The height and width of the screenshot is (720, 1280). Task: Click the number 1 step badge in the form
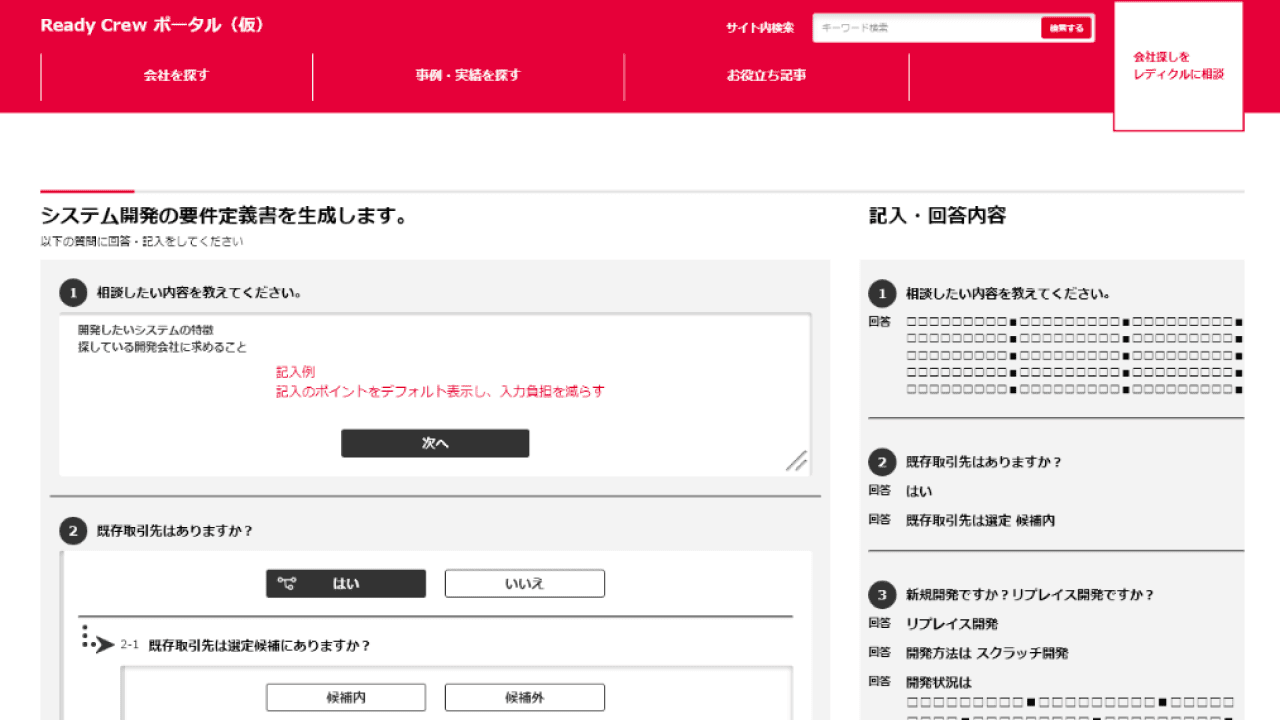[73, 293]
